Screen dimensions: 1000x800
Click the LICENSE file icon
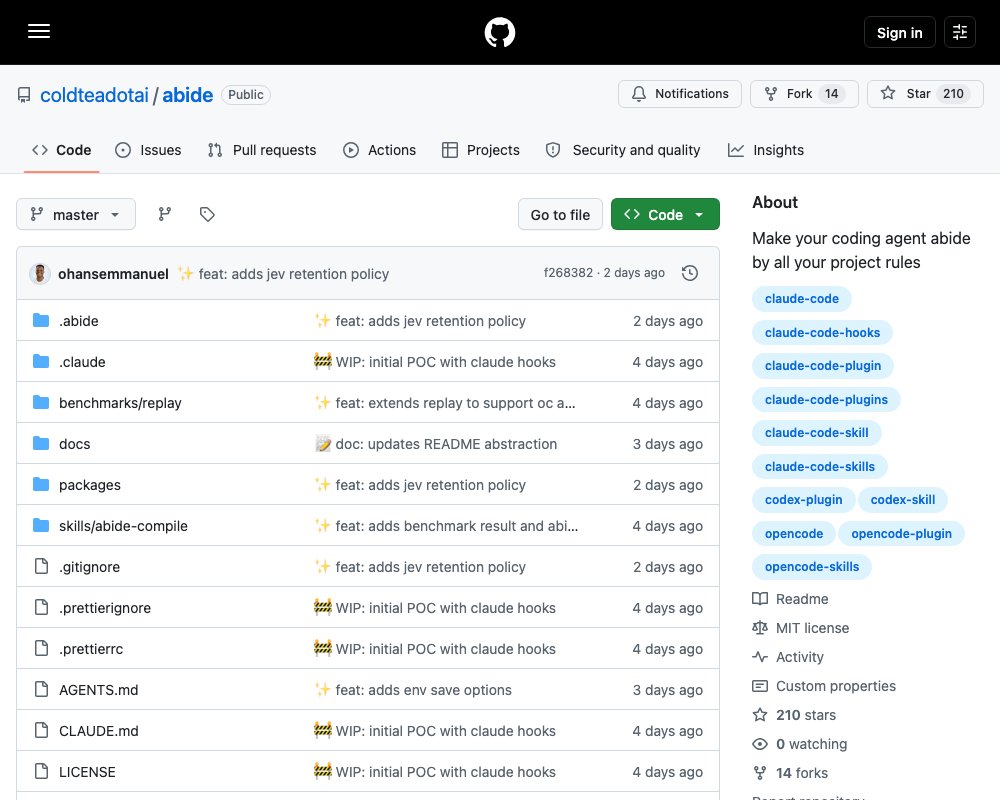tap(41, 771)
